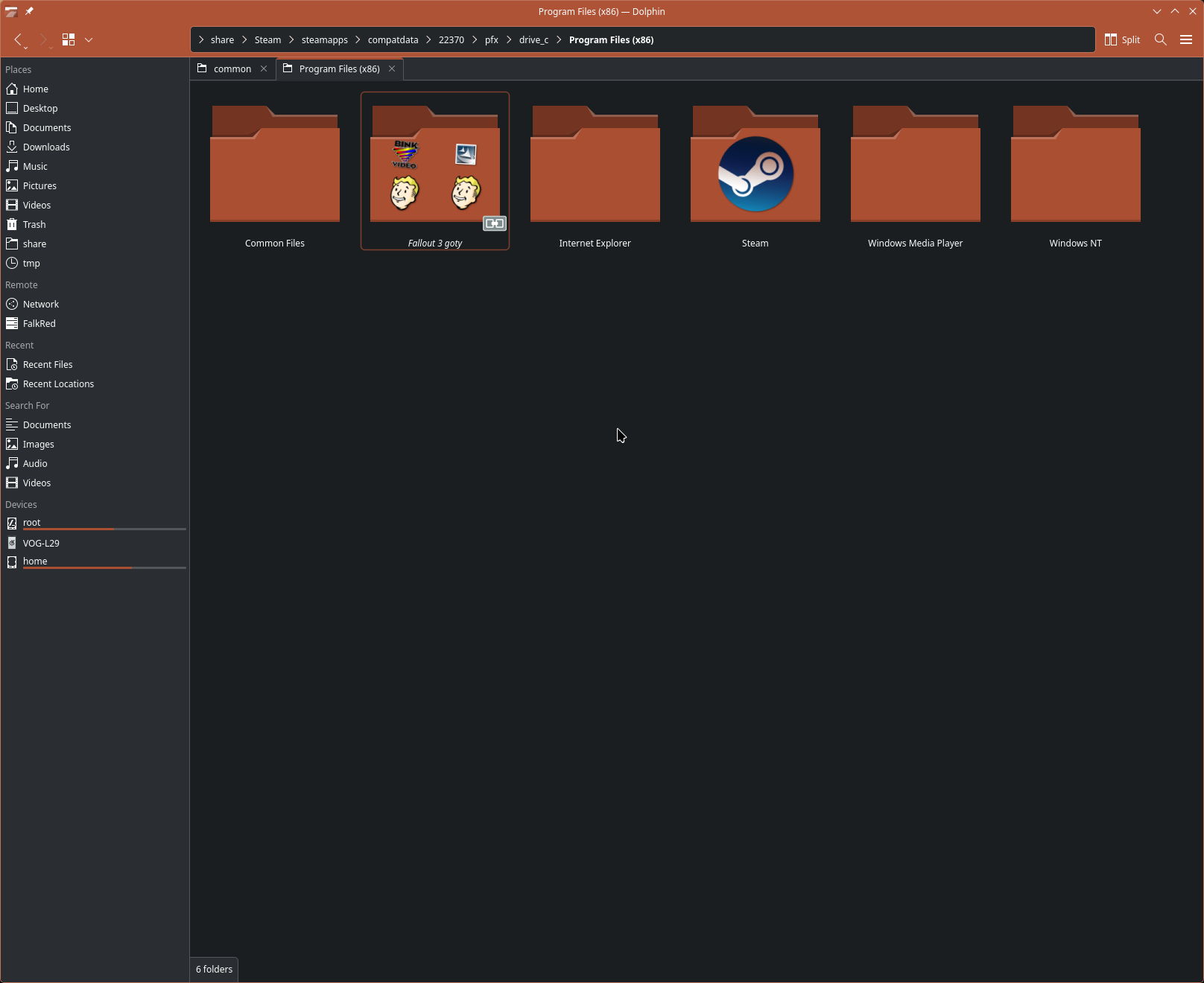Search for Videos in sidebar

tap(95, 483)
